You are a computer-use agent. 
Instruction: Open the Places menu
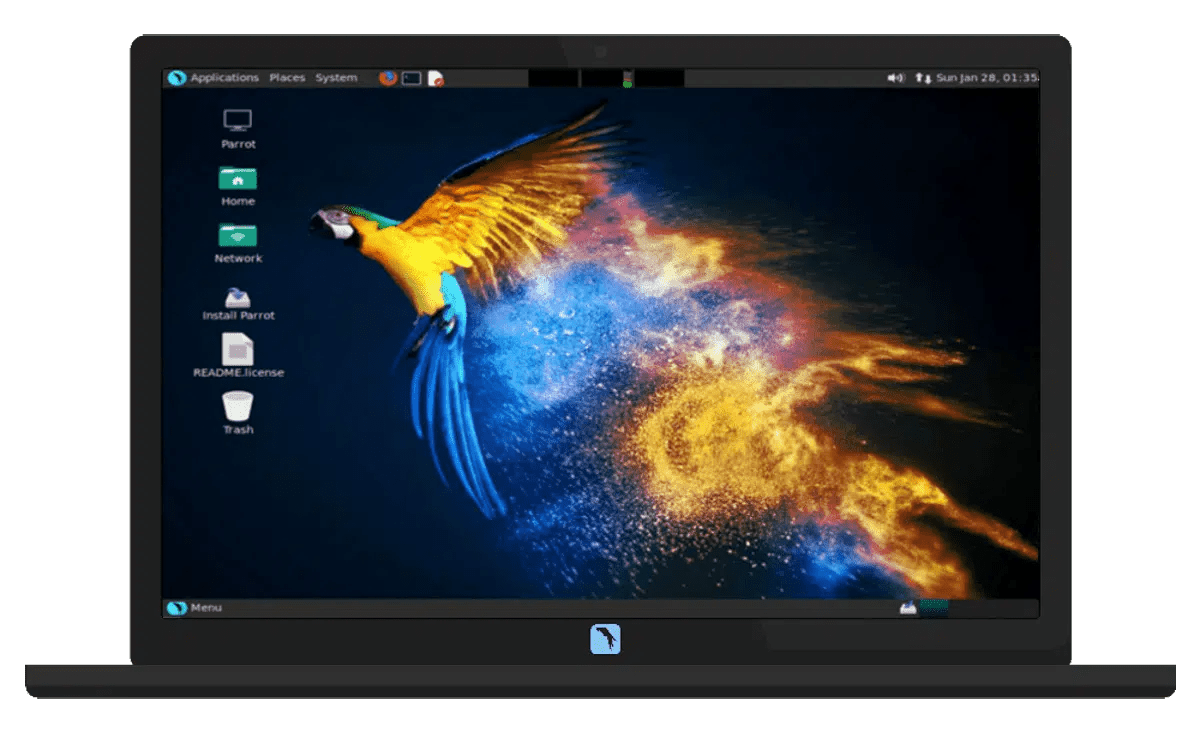(x=287, y=78)
